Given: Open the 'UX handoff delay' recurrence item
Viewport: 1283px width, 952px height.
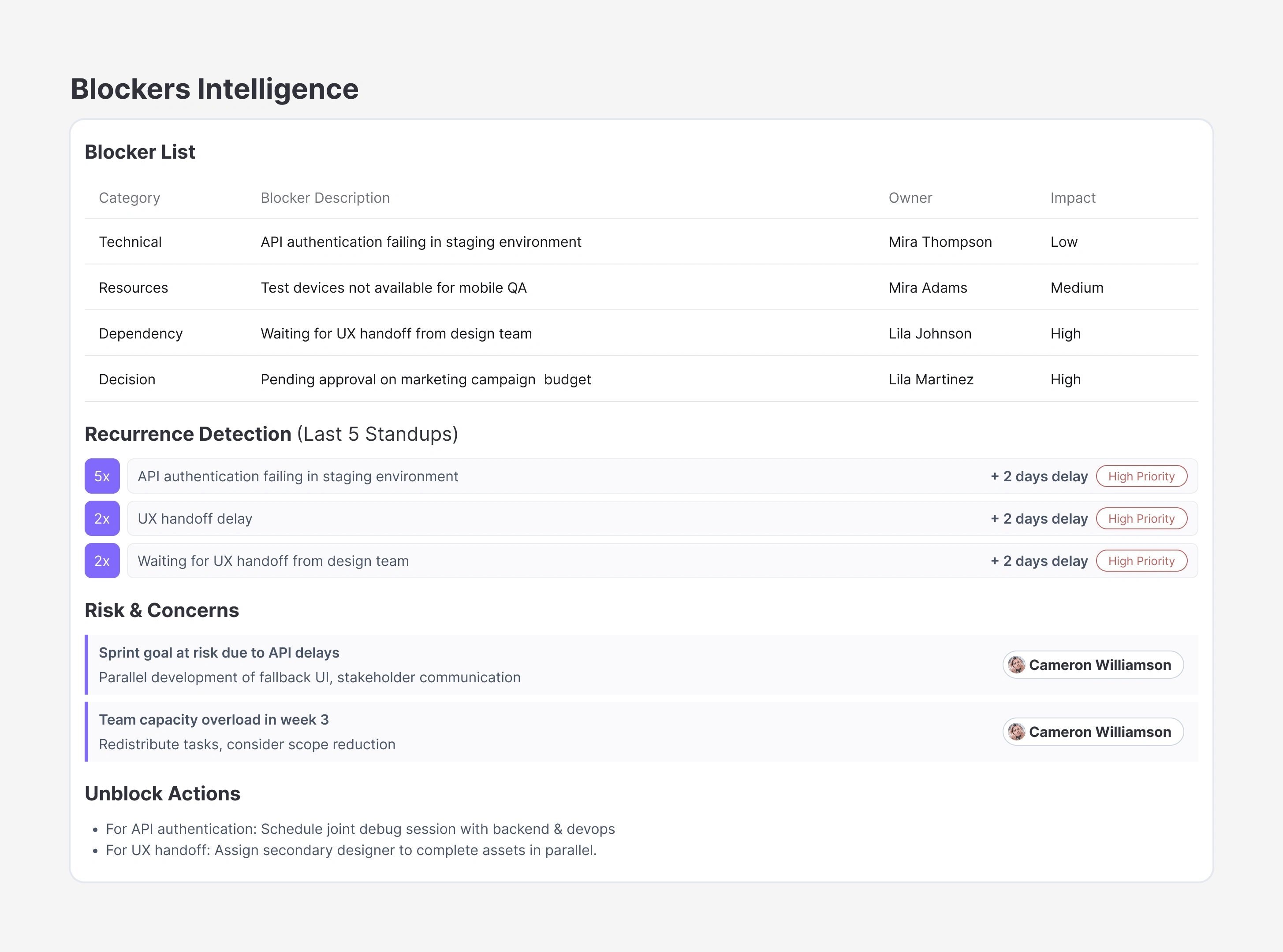Looking at the screenshot, I should [x=662, y=519].
